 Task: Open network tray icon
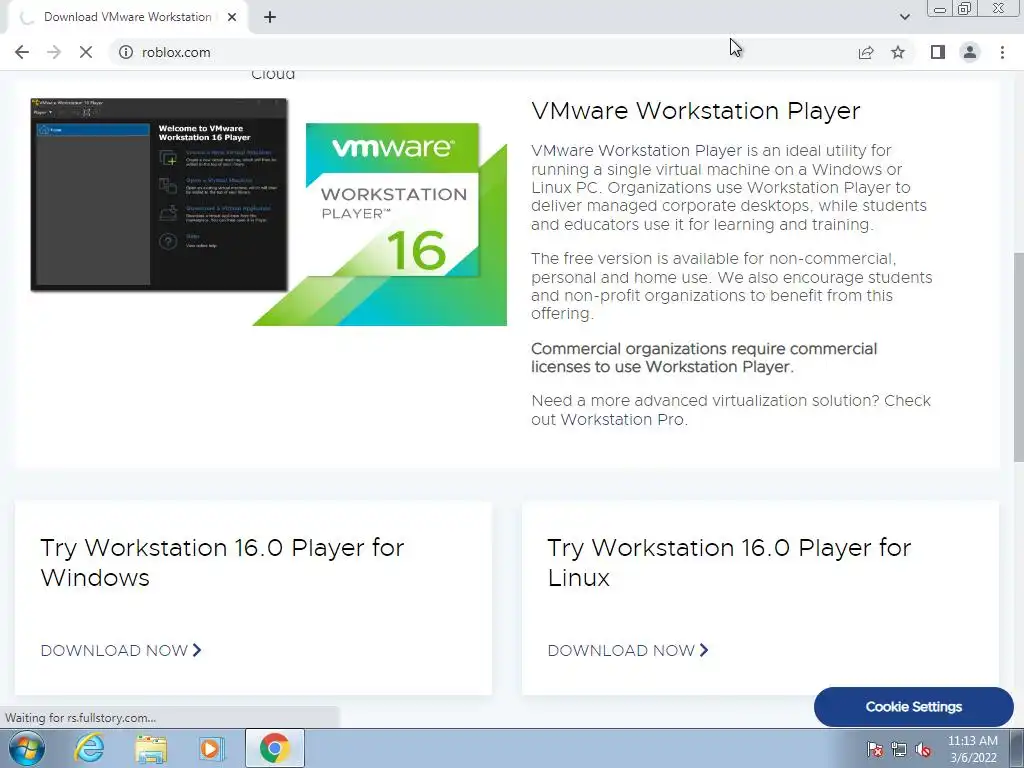[x=899, y=749]
